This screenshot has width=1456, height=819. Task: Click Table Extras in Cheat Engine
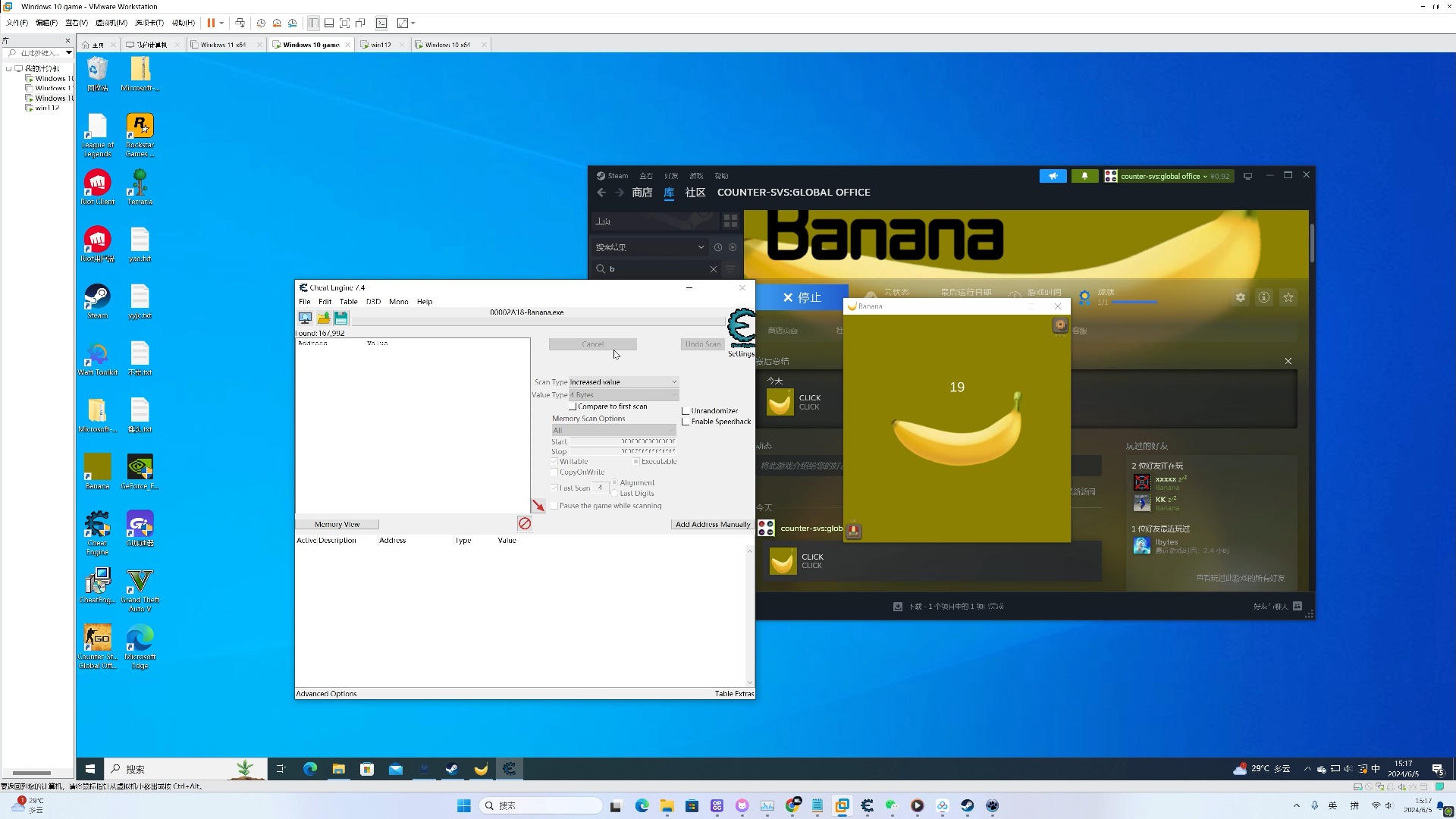coord(734,694)
